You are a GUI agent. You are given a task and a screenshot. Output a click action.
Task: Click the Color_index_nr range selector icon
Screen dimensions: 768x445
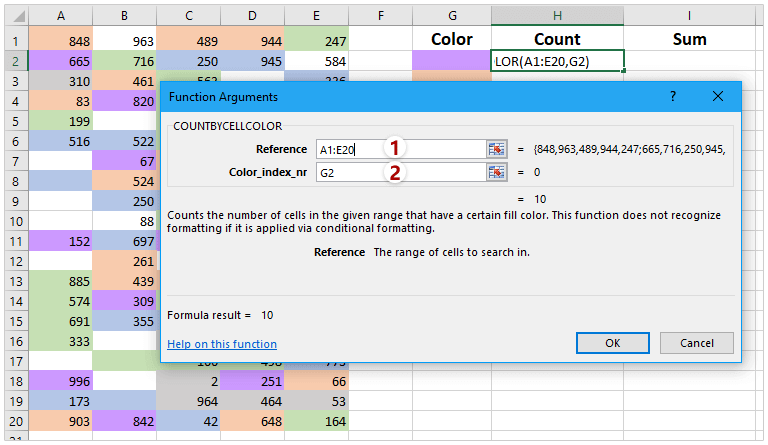click(x=497, y=172)
